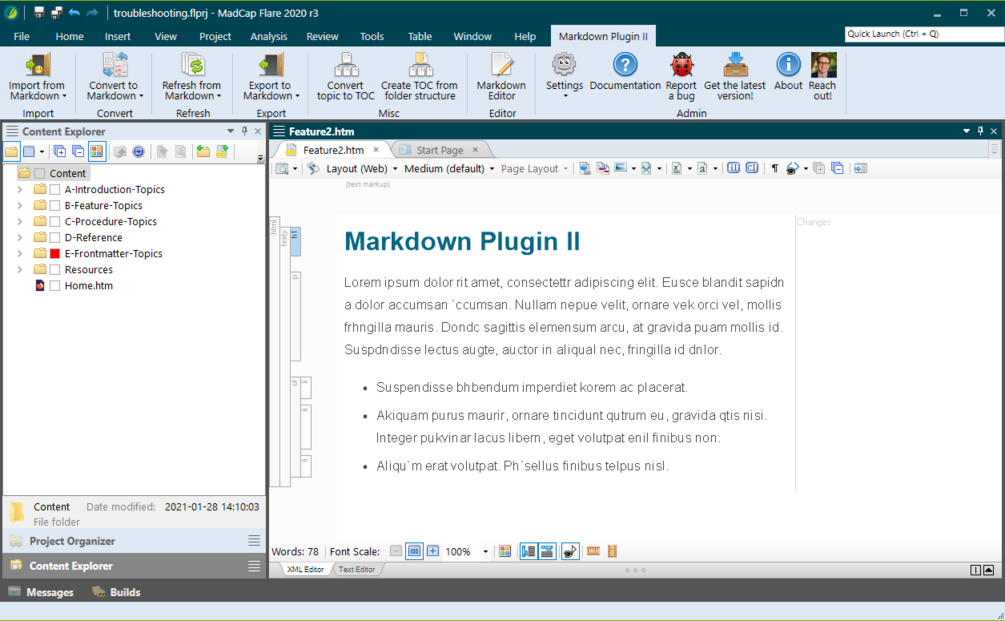Click the increase font scale plus icon
The image size is (1005, 621).
pyautogui.click(x=433, y=551)
